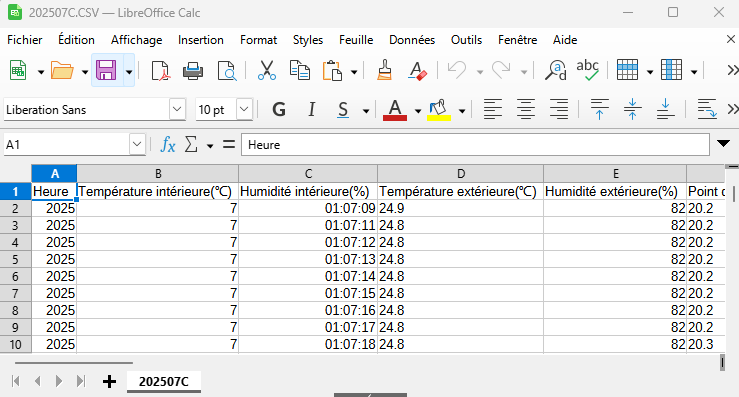
Task: Toggle Underline (S) formatting
Action: point(343,110)
